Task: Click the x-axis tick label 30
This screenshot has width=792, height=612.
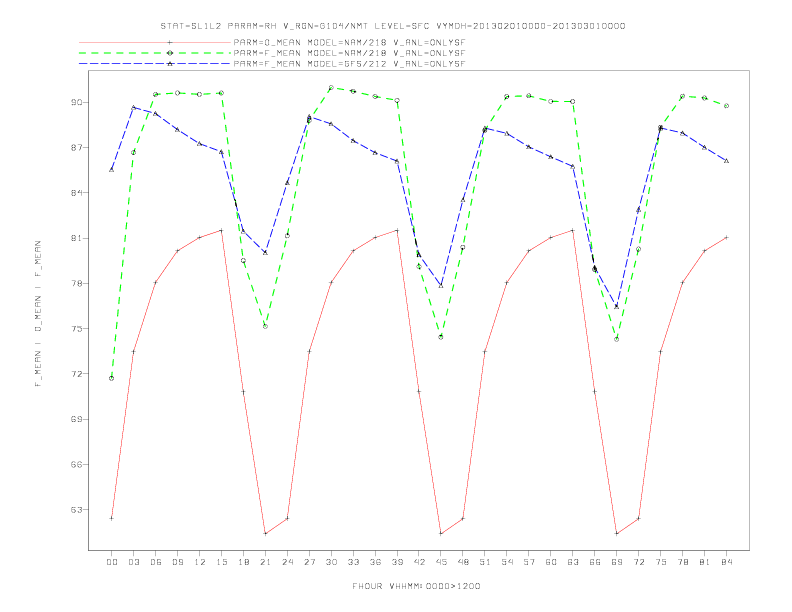Action: point(331,562)
